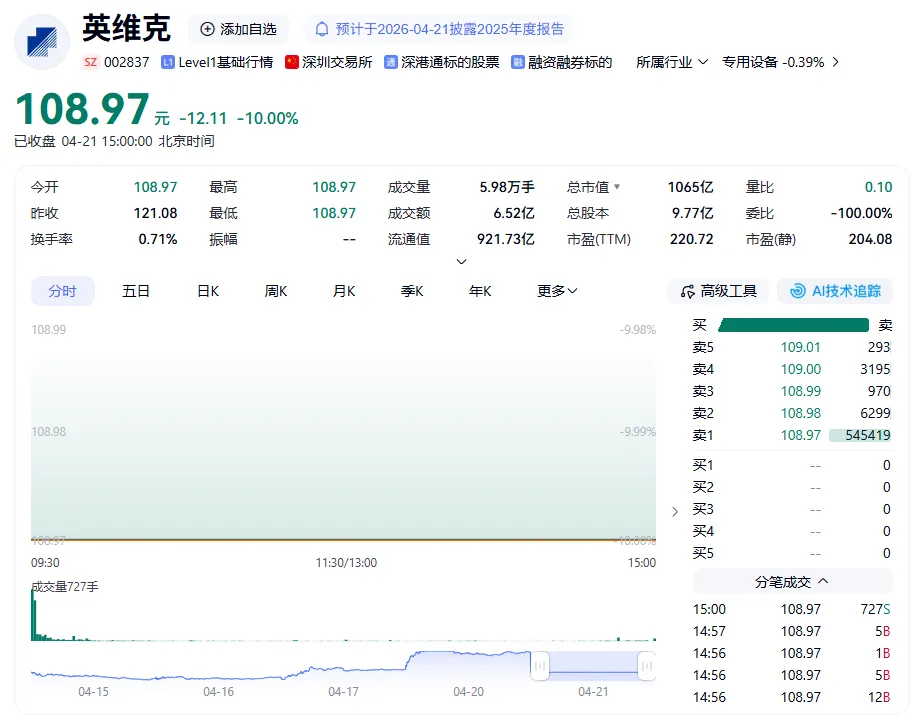
Task: Click the 卖1 price 108.97 row
Action: click(791, 436)
